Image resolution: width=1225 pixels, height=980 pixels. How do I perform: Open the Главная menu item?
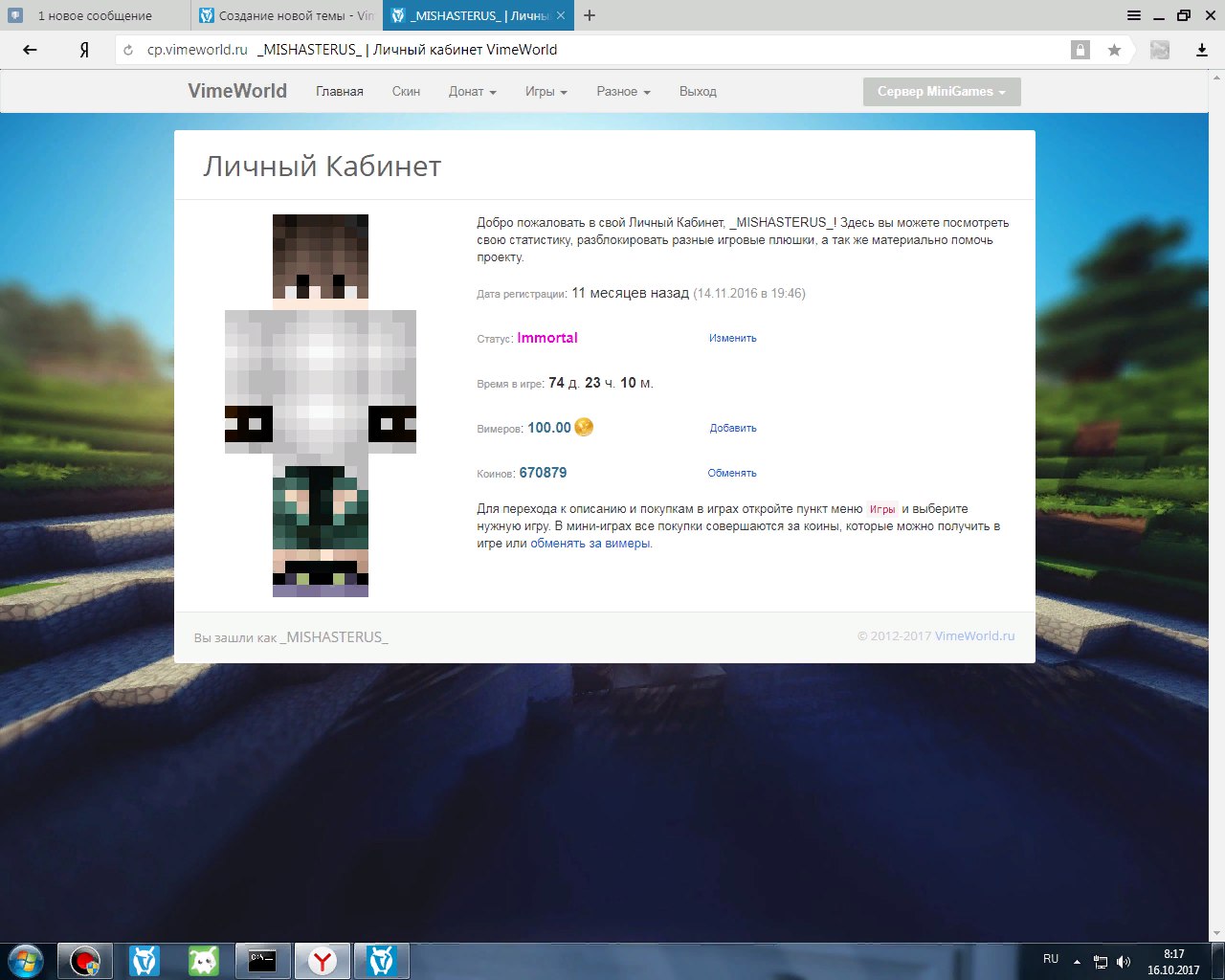point(340,92)
